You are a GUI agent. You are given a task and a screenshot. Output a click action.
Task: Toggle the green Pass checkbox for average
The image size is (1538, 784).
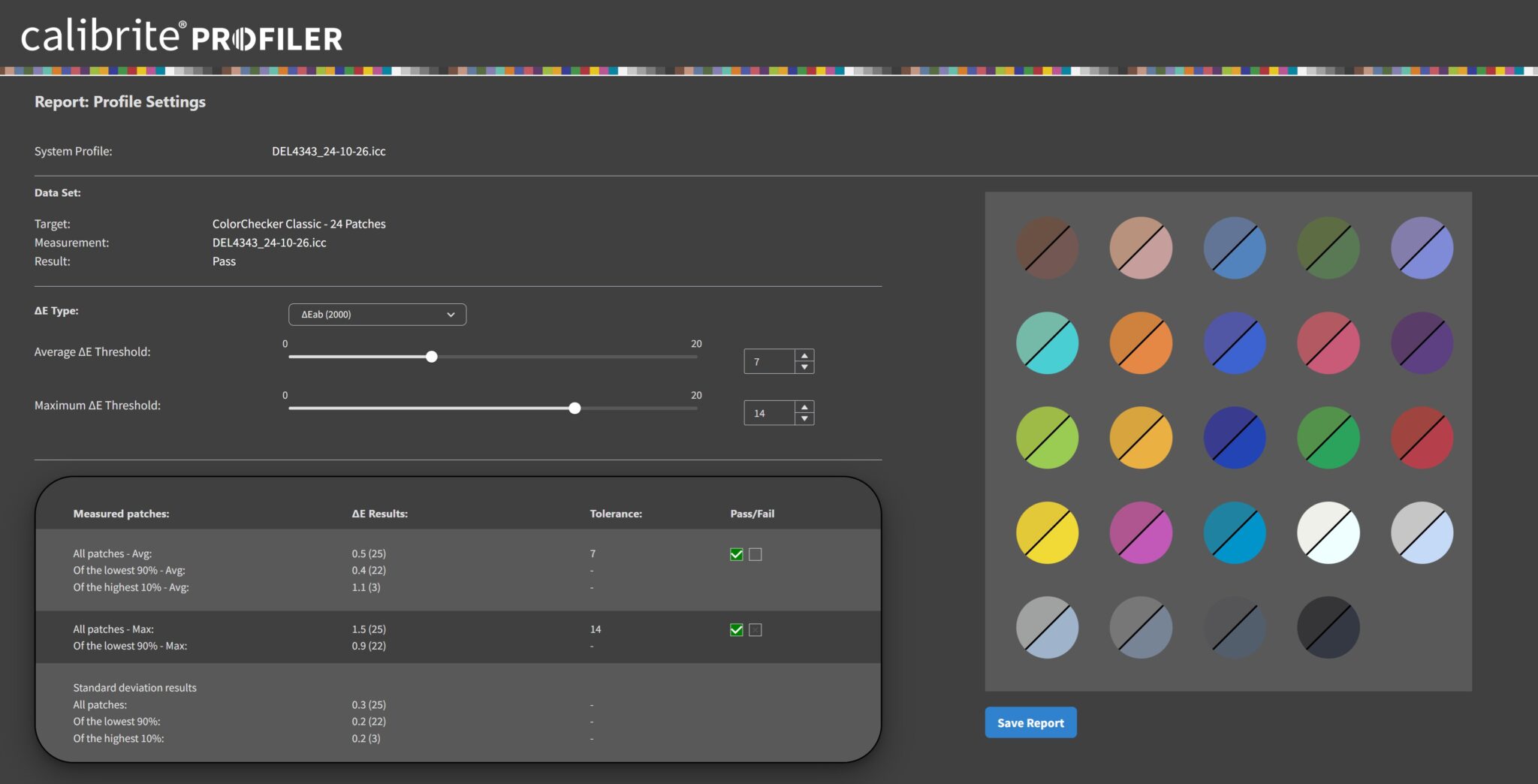pos(737,554)
